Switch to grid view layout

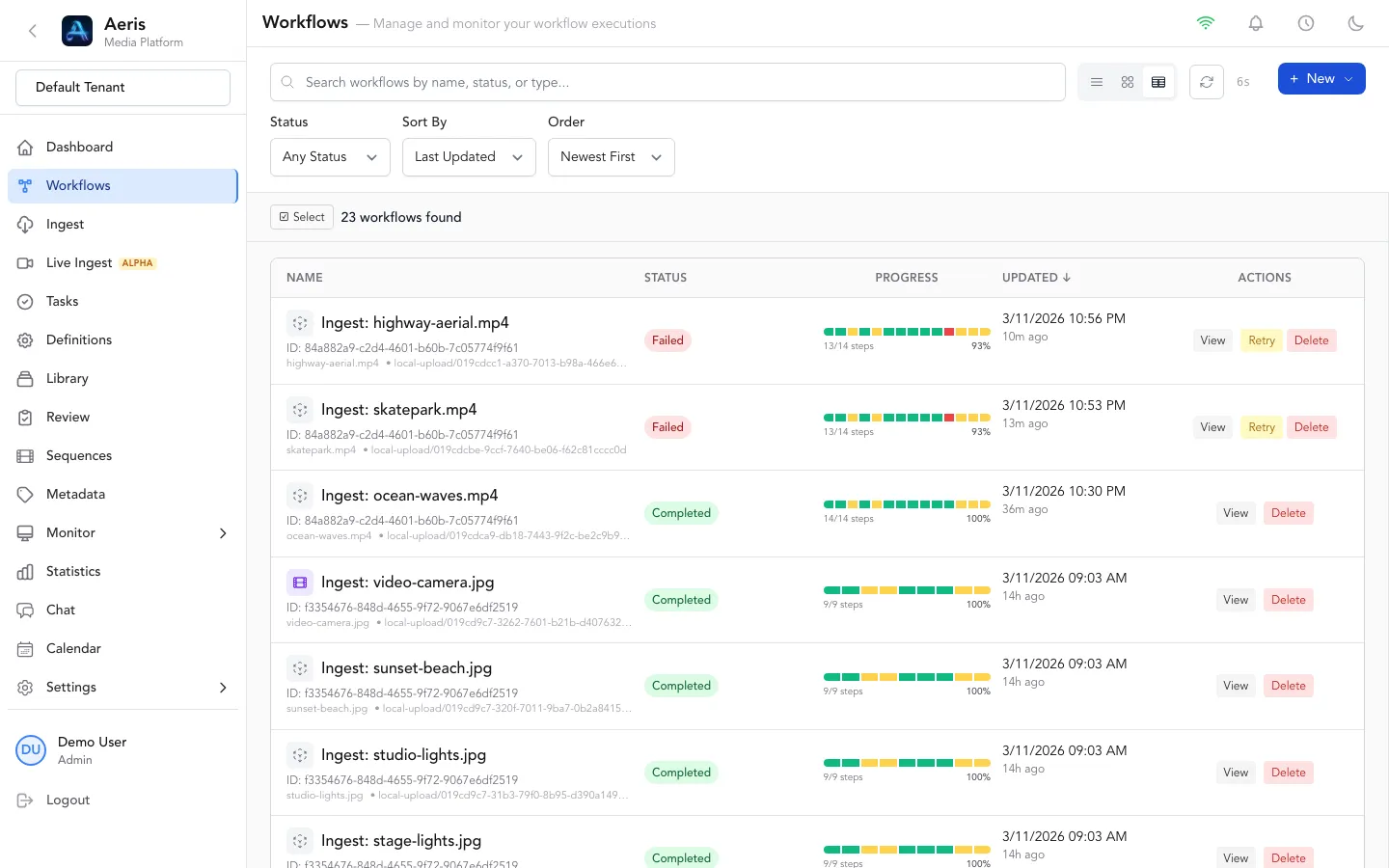tap(1128, 83)
